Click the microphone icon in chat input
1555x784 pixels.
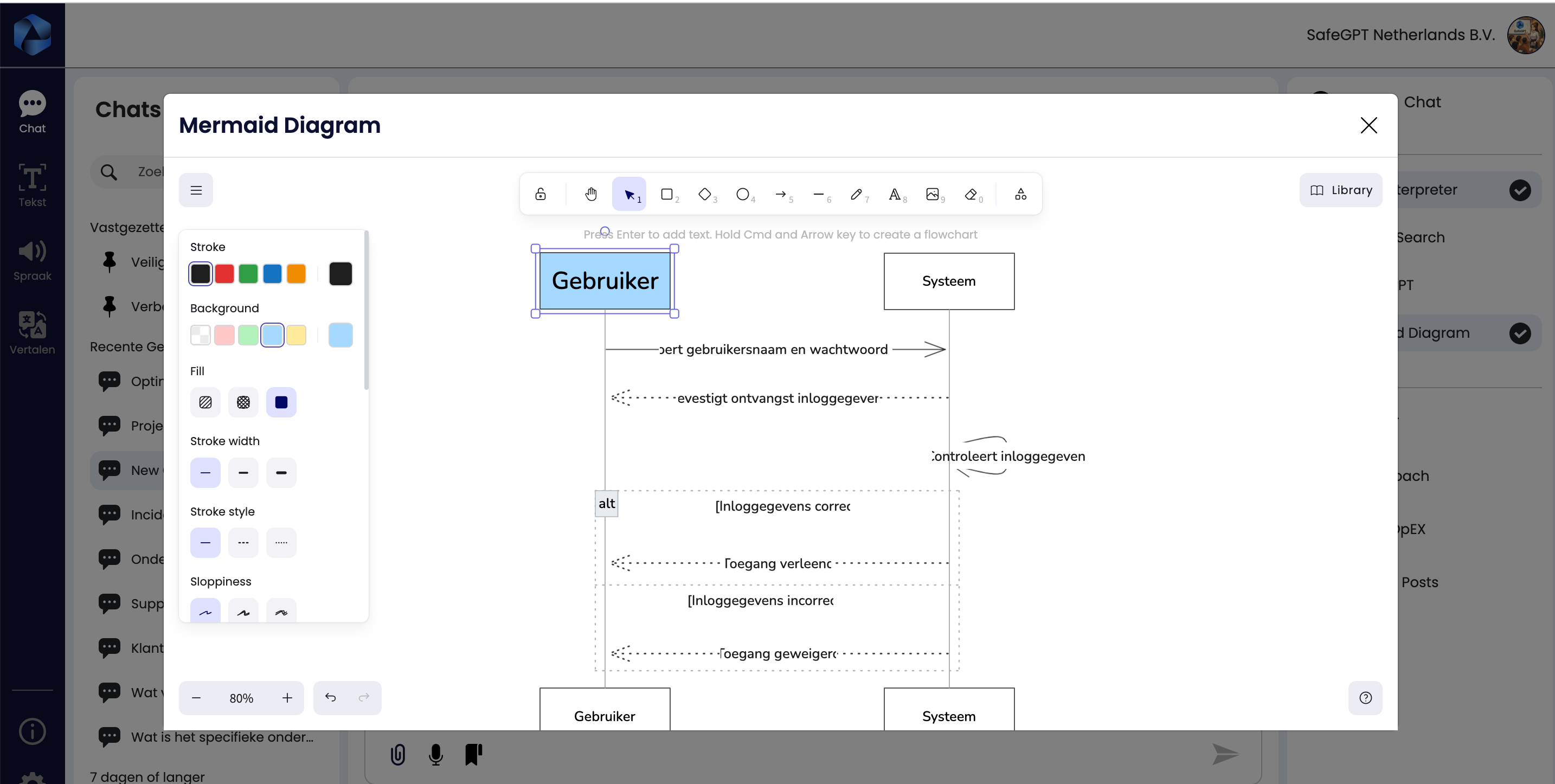click(x=436, y=754)
